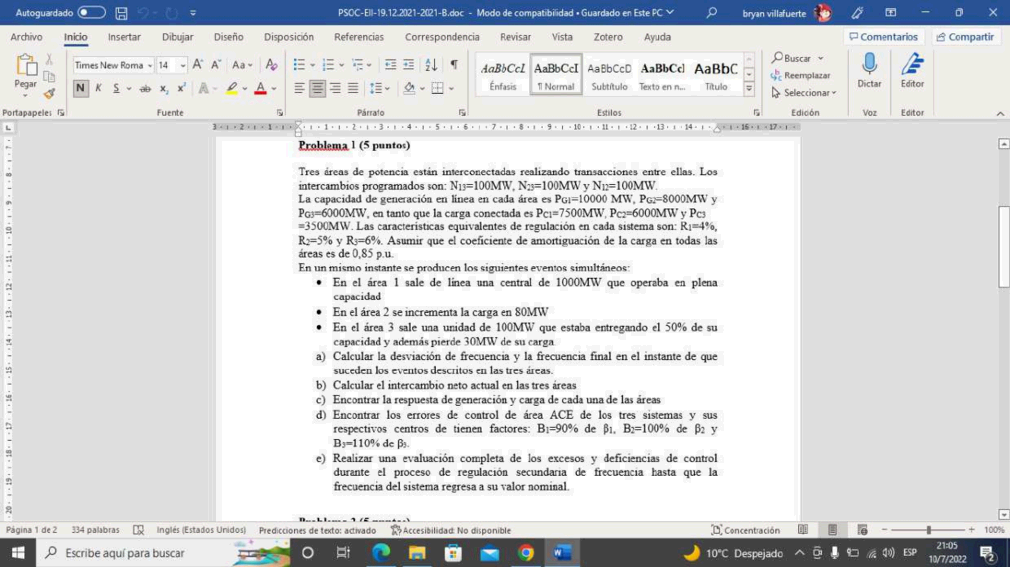The image size is (1010, 567).
Task: Toggle the Autoguardado switch
Action: 91,12
